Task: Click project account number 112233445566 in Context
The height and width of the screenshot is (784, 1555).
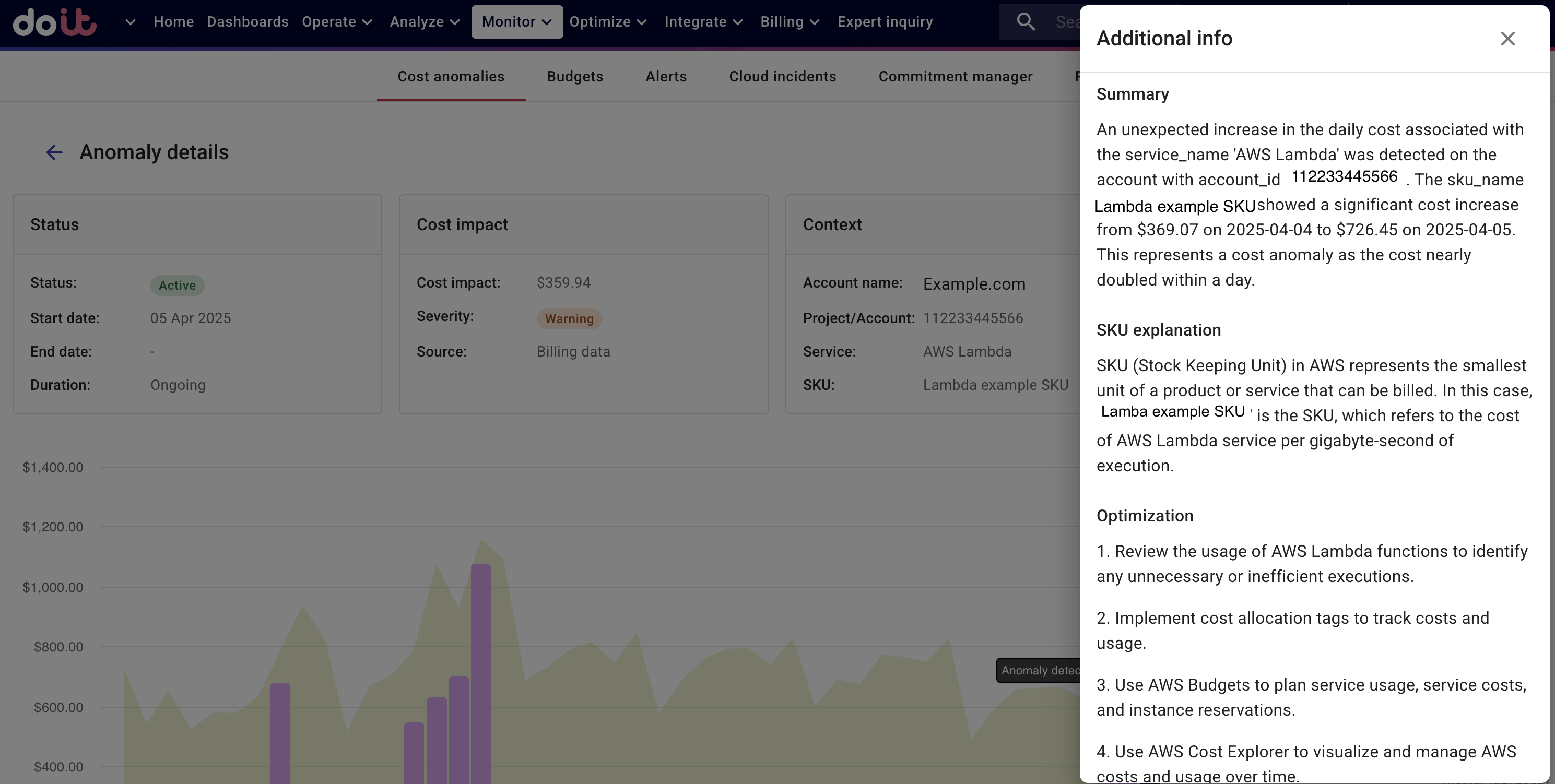Action: coord(972,318)
